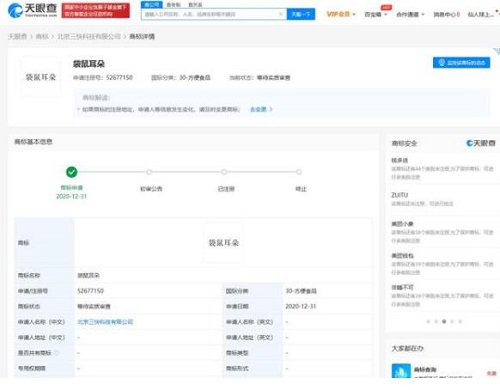Click the monitor icon on blue button

pos(442,63)
